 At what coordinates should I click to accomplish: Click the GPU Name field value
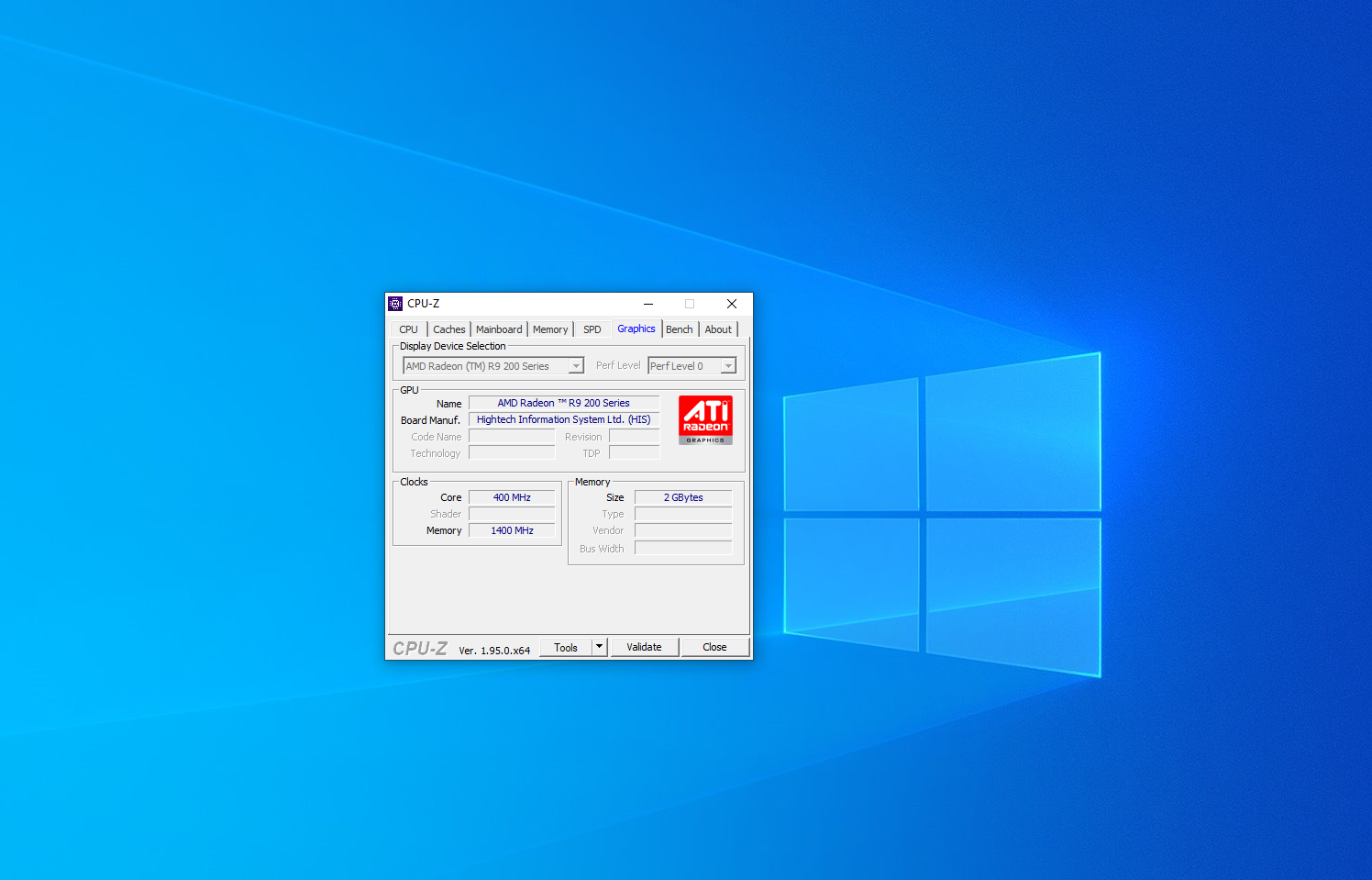pyautogui.click(x=564, y=403)
